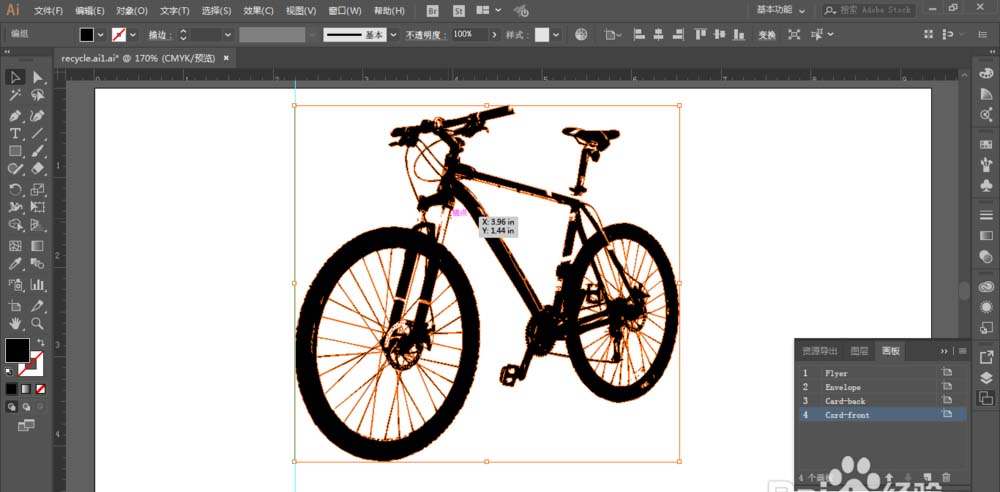Viewport: 1000px width, 492px height.
Task: Click the Bridge (Br) icon
Action: coord(432,11)
